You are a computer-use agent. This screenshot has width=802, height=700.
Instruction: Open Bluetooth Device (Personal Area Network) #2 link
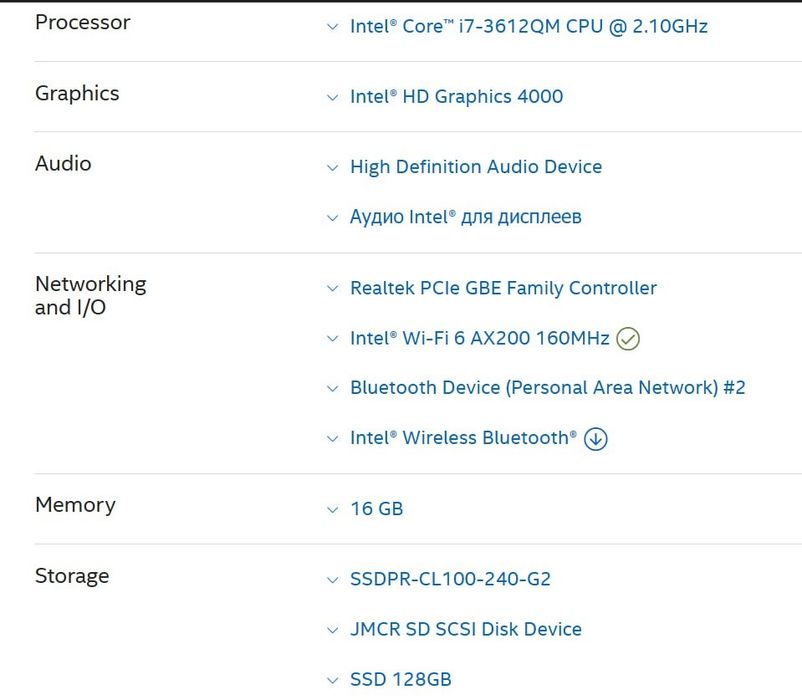click(547, 388)
